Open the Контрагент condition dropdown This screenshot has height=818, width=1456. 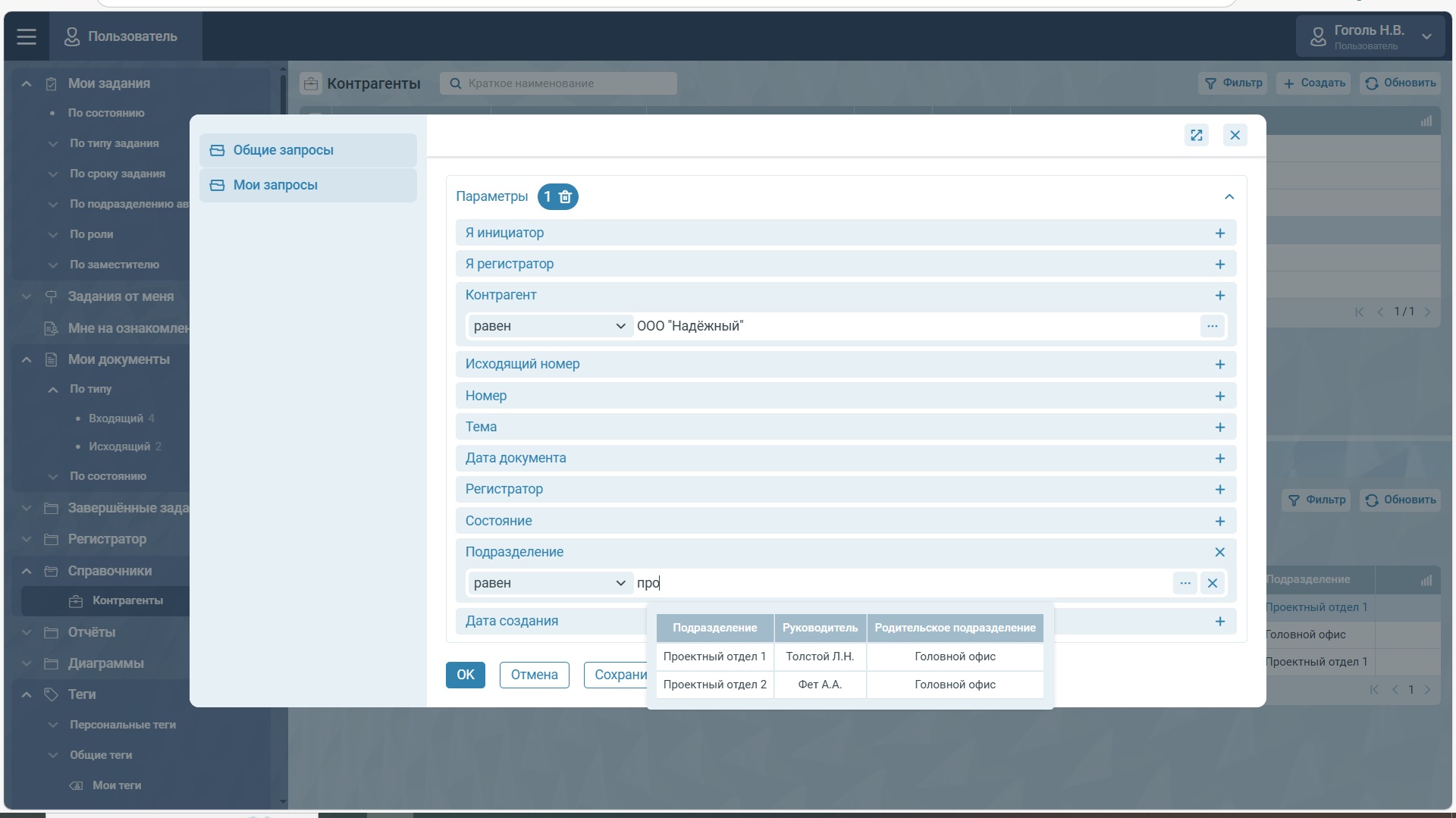[549, 326]
